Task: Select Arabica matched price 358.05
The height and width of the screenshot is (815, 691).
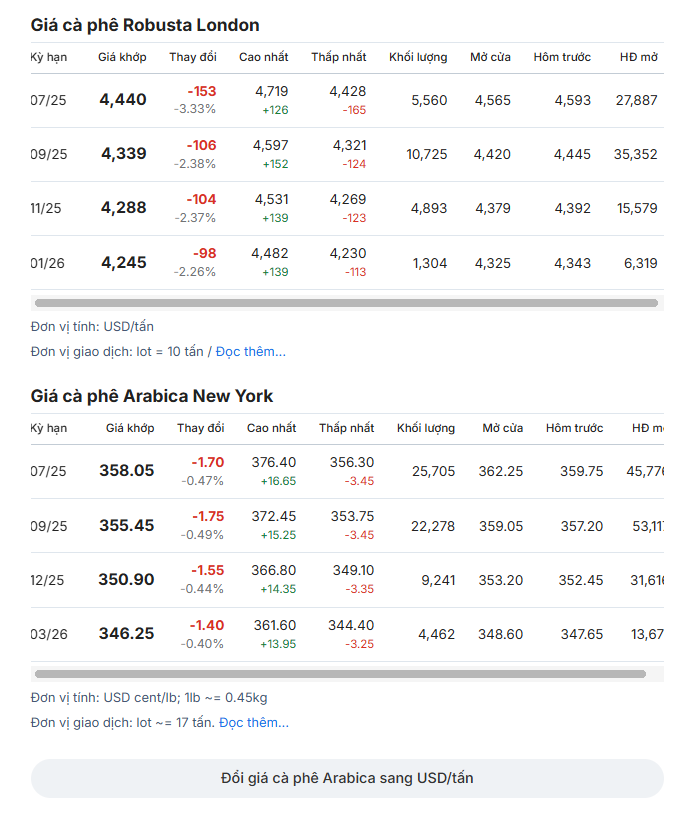Action: pos(126,471)
